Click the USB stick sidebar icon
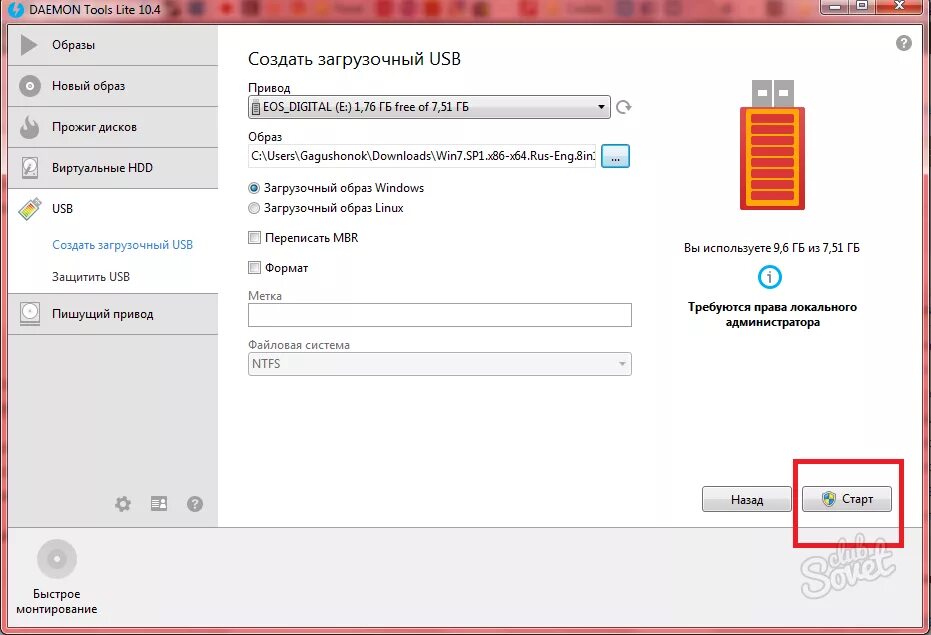This screenshot has height=635, width=931. coord(30,208)
